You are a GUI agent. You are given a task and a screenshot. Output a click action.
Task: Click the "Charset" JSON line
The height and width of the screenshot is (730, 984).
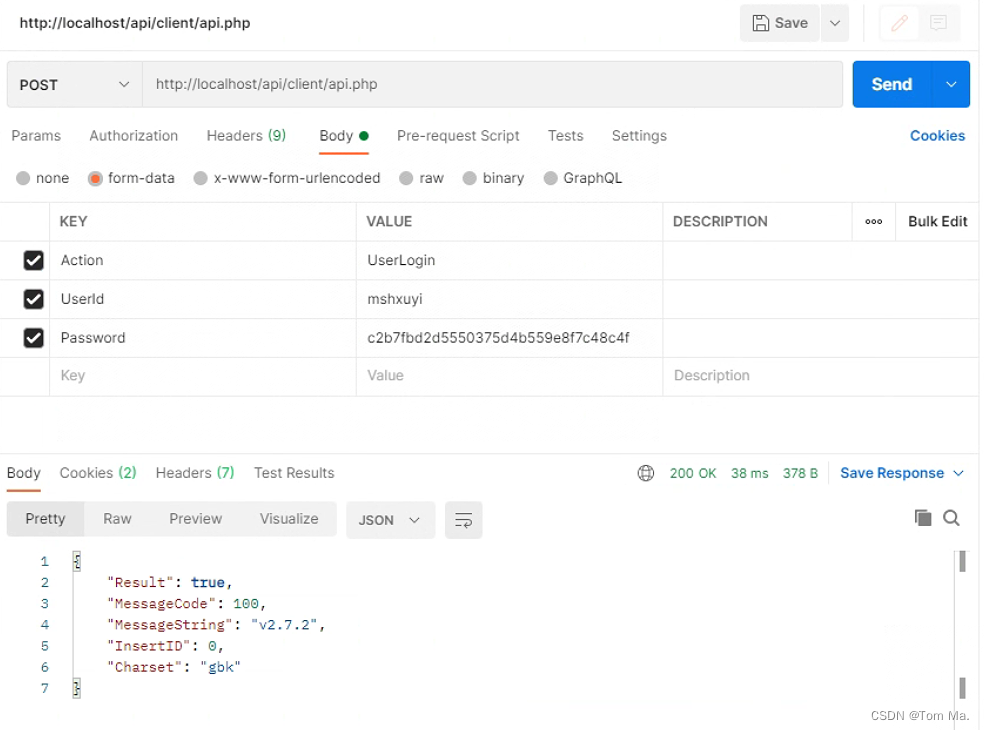pyautogui.click(x=174, y=667)
